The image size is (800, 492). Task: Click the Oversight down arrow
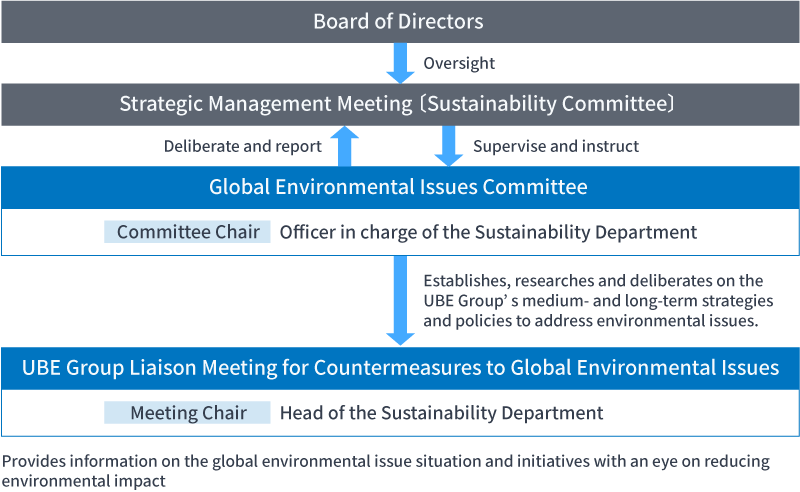pos(400,63)
